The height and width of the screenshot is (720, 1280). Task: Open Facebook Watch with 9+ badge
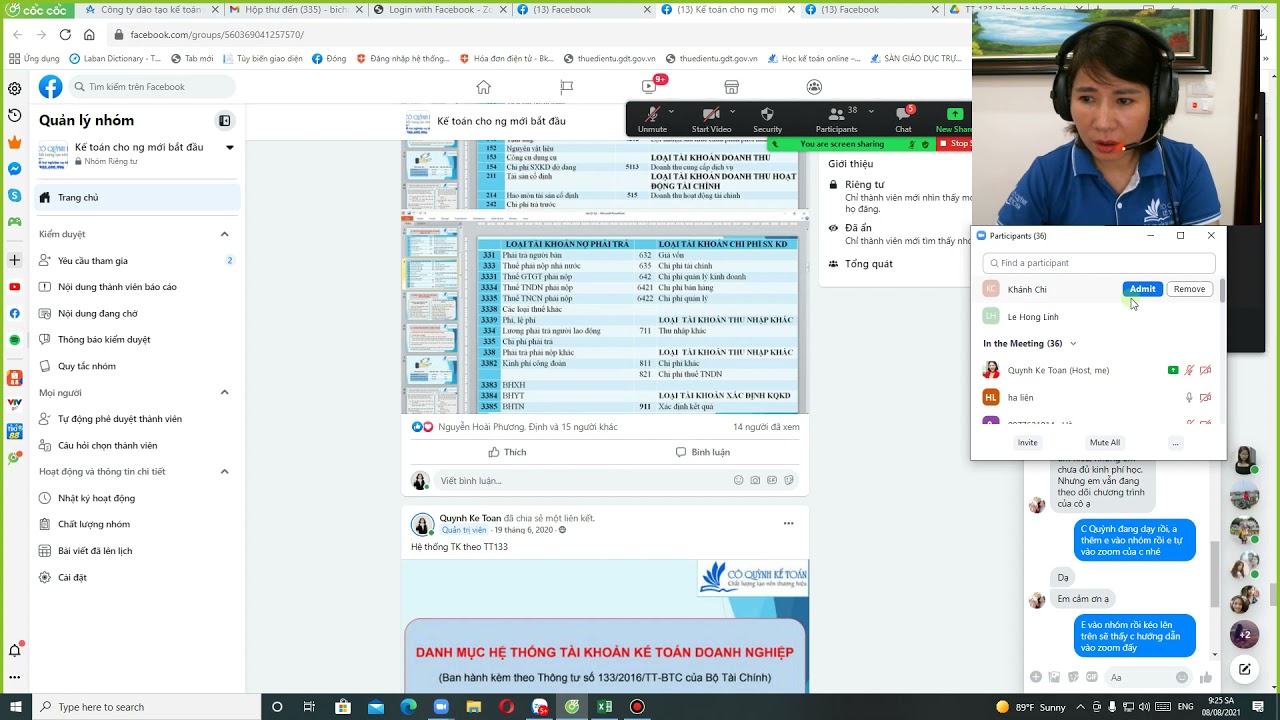pyautogui.click(x=650, y=86)
